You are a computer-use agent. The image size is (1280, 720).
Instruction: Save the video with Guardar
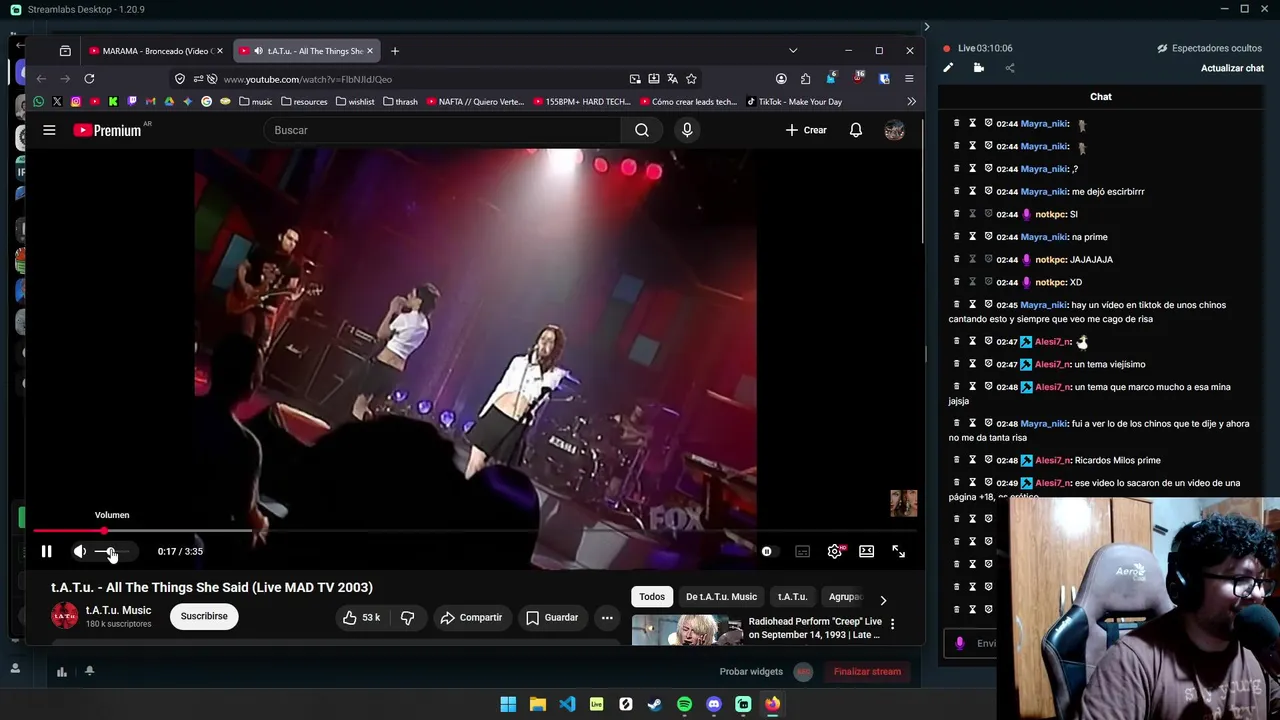pos(552,618)
